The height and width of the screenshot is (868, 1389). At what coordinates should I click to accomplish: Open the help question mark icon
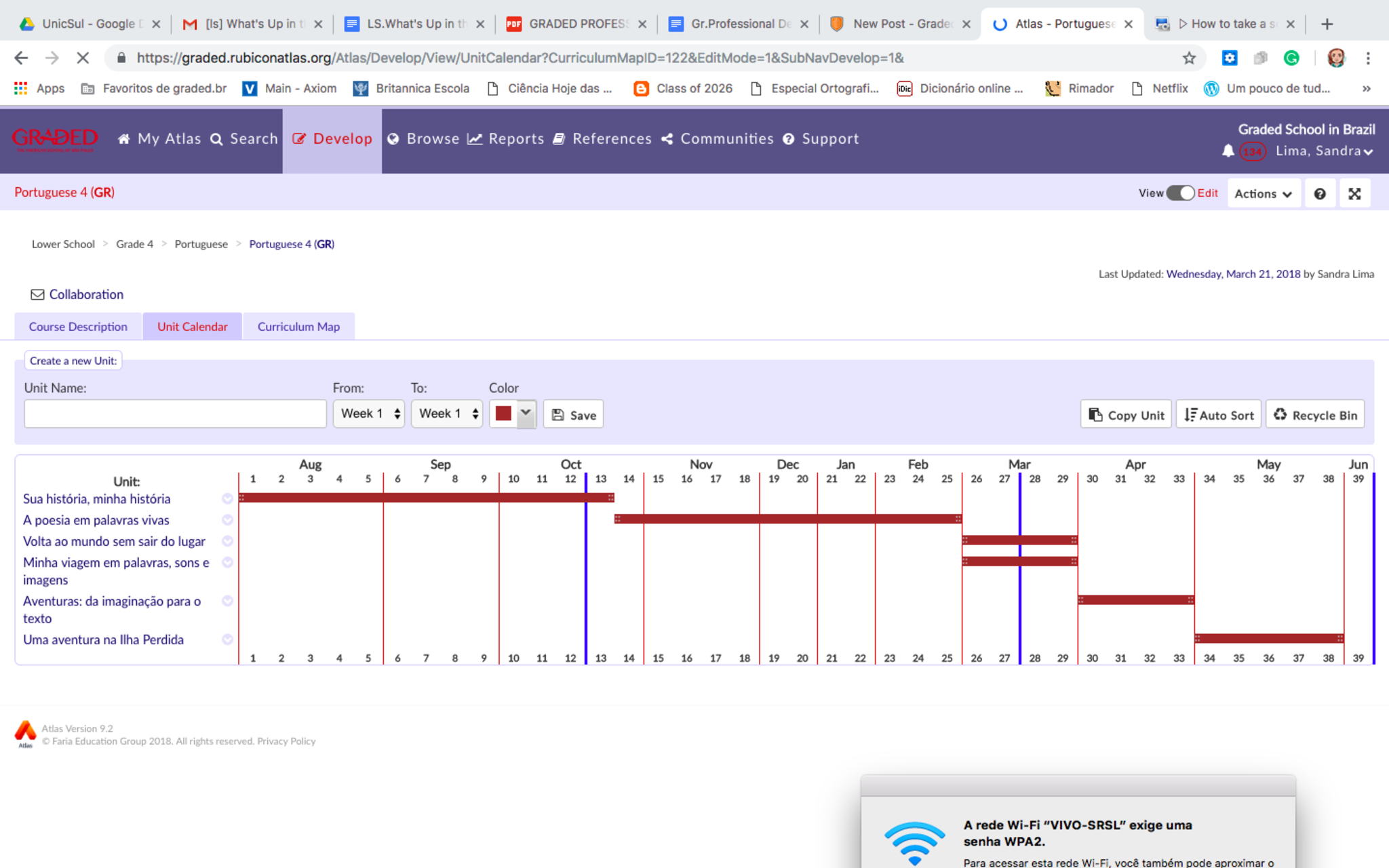point(1319,194)
